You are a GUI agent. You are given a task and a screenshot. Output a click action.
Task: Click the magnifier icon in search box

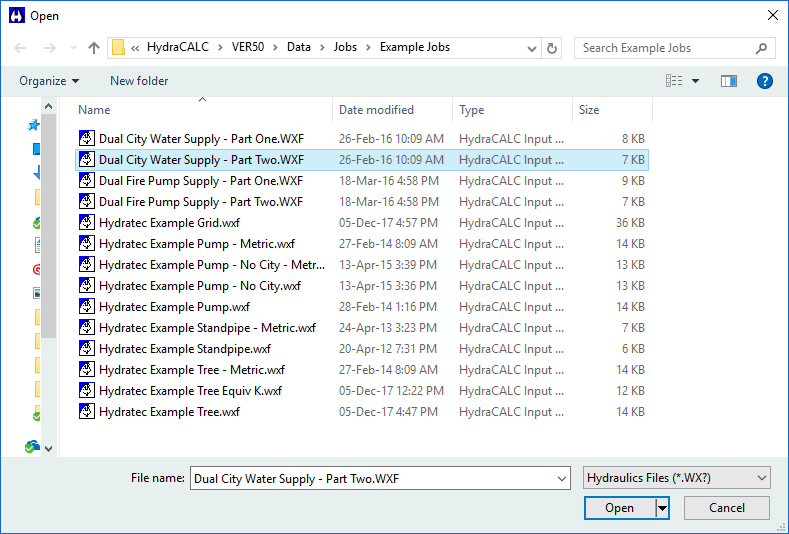click(x=761, y=48)
